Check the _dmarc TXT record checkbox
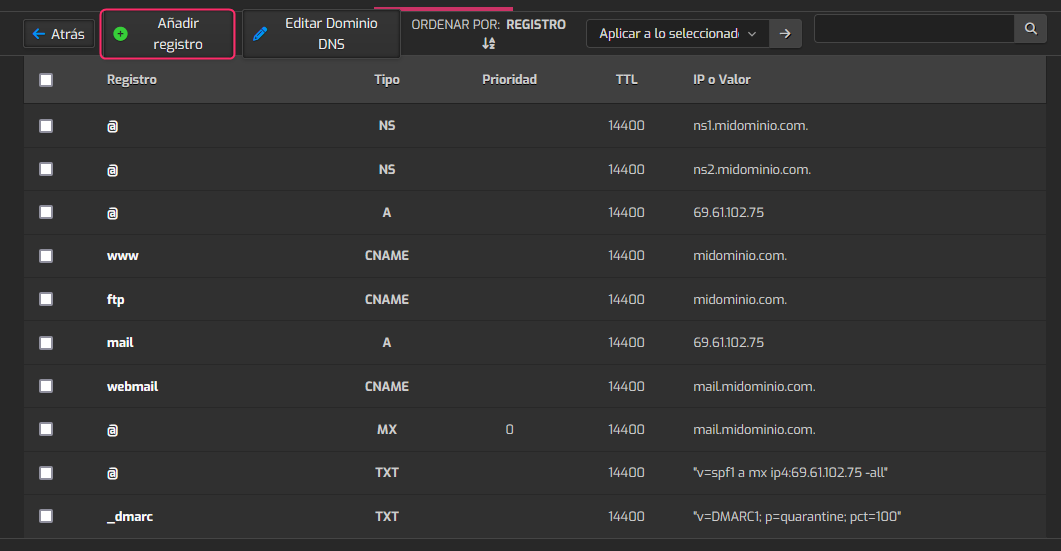The image size is (1061, 551). pyautogui.click(x=46, y=516)
